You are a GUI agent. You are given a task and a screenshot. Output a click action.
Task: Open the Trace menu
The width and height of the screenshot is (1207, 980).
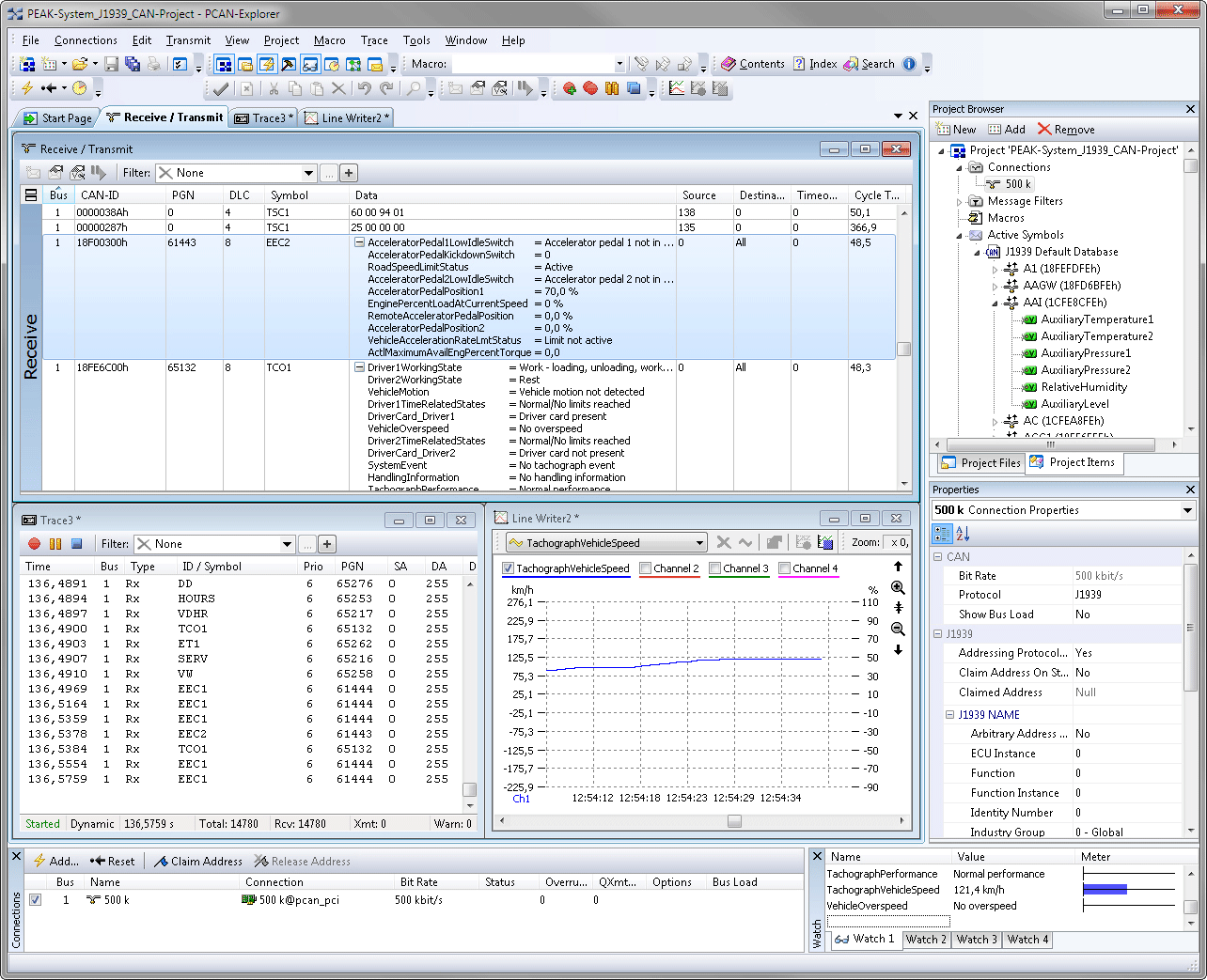[x=374, y=40]
